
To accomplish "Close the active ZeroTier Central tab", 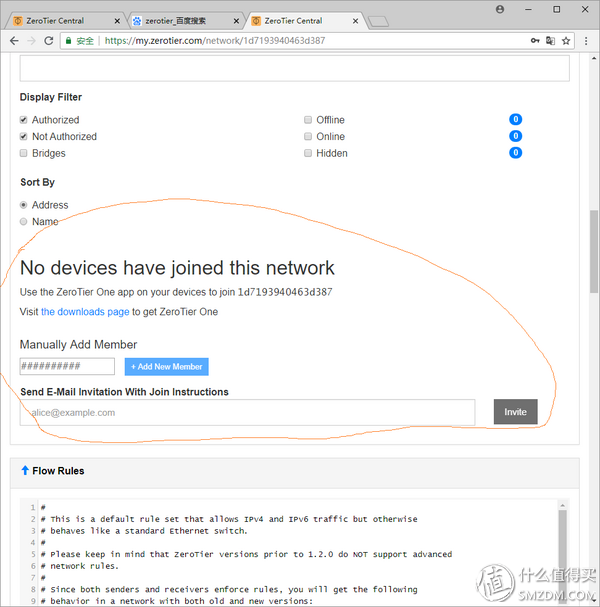I will (355, 21).
